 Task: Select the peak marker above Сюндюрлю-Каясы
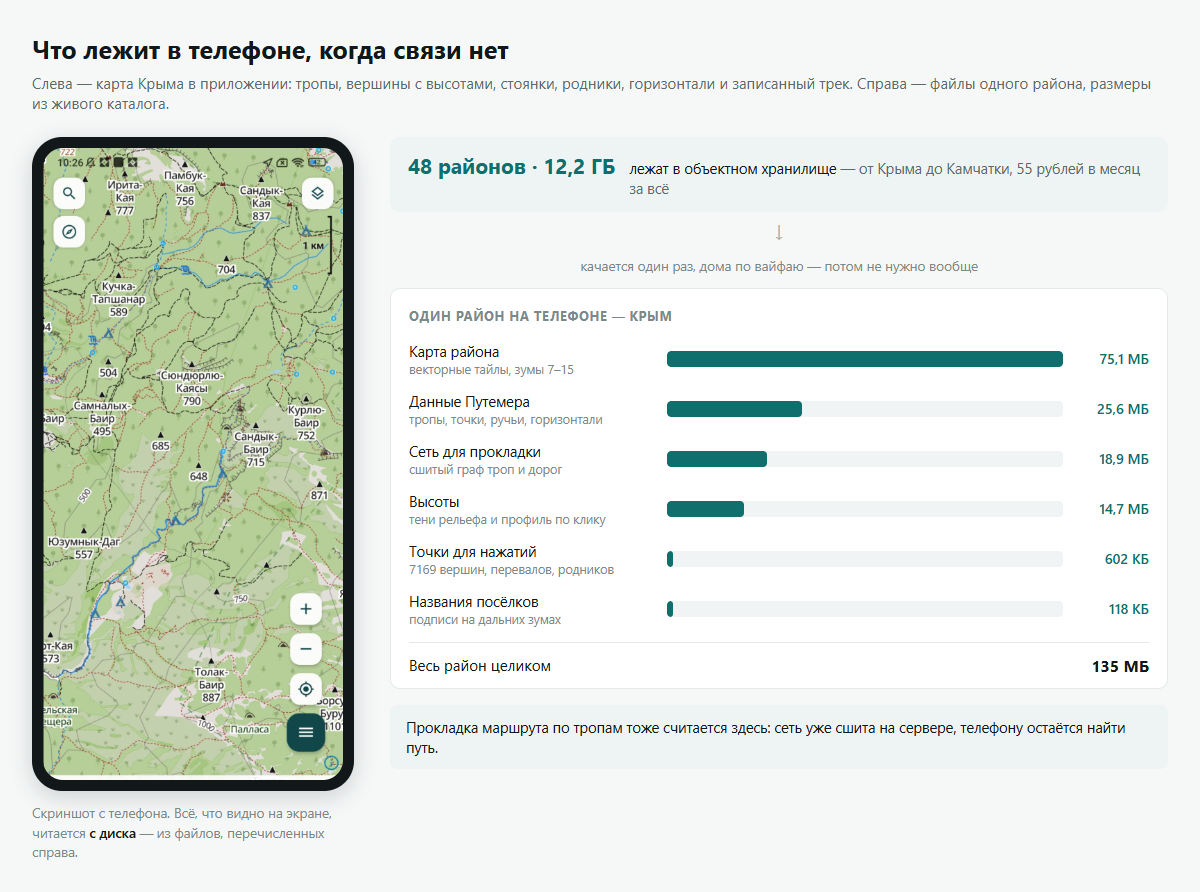192,364
